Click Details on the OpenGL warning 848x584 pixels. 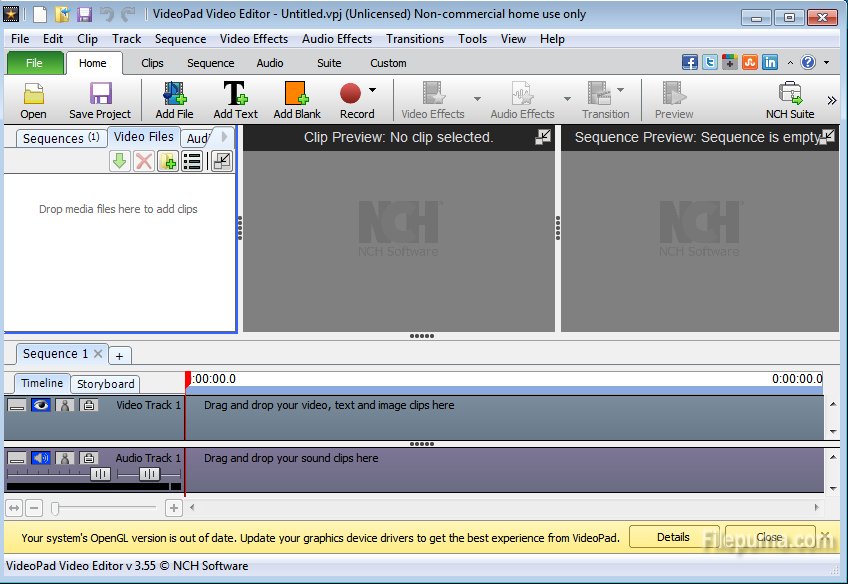point(673,537)
